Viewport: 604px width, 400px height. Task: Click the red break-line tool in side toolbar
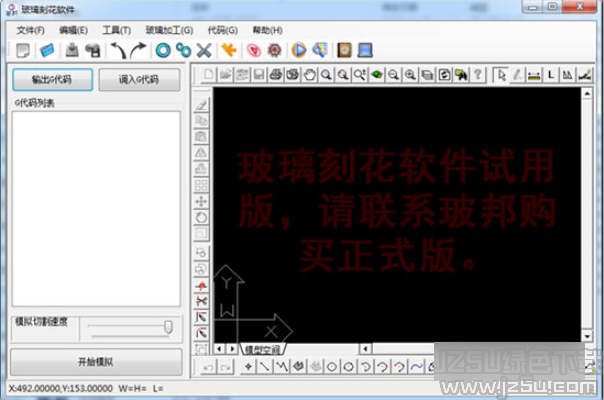(x=201, y=286)
